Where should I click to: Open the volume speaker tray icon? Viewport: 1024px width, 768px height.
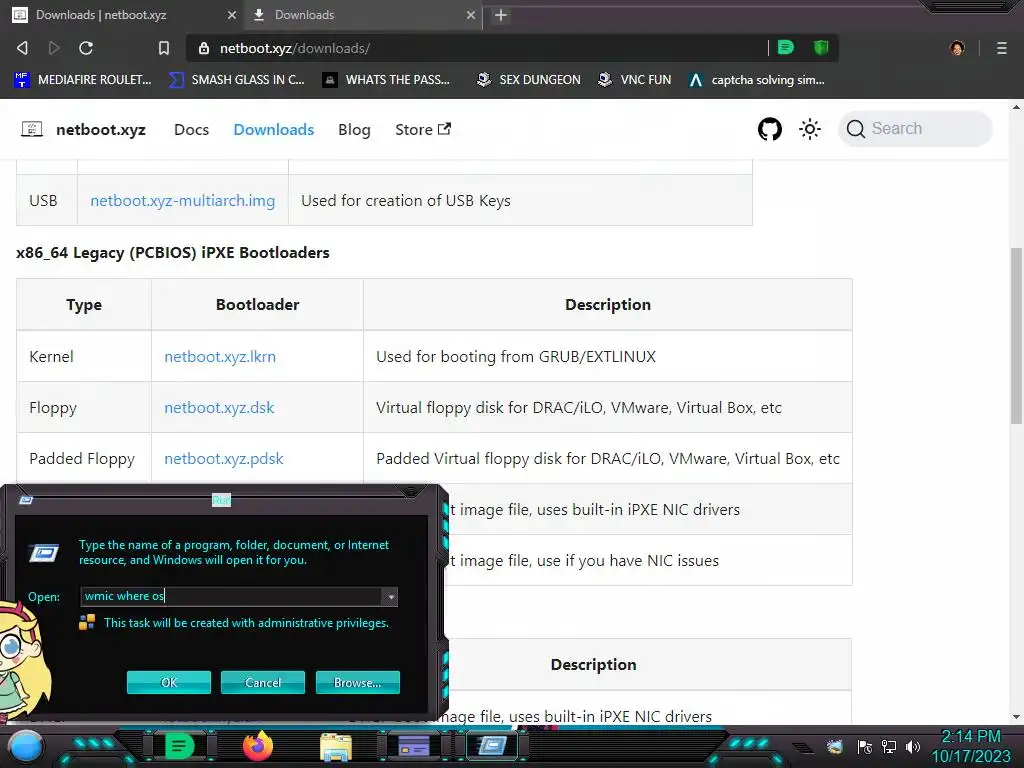click(x=913, y=747)
